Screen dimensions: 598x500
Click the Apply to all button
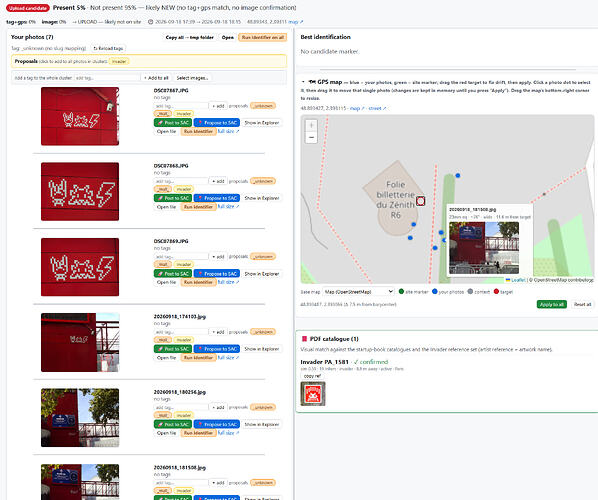click(x=551, y=304)
